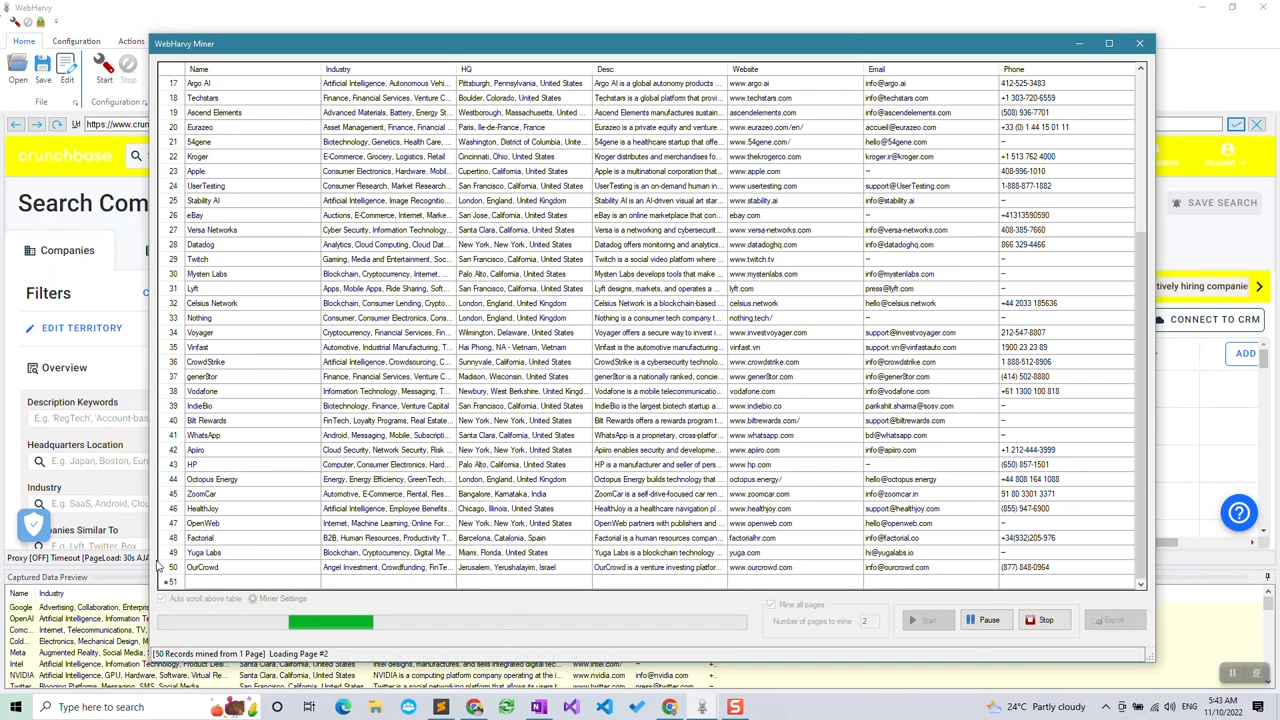Click the Open file icon
1280x720 pixels.
point(18,66)
